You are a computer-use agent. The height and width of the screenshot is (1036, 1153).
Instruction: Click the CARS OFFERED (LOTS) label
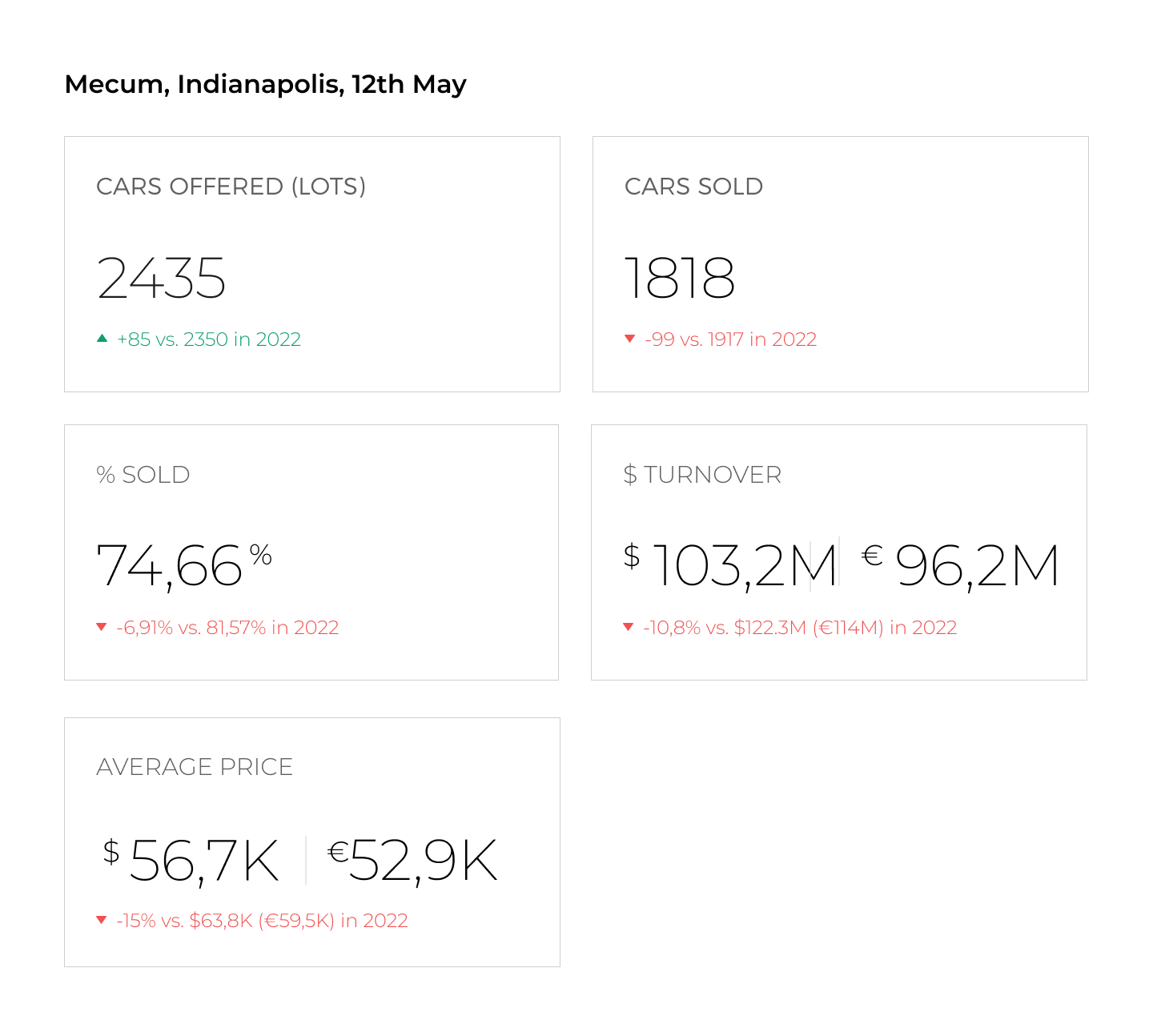coord(231,187)
